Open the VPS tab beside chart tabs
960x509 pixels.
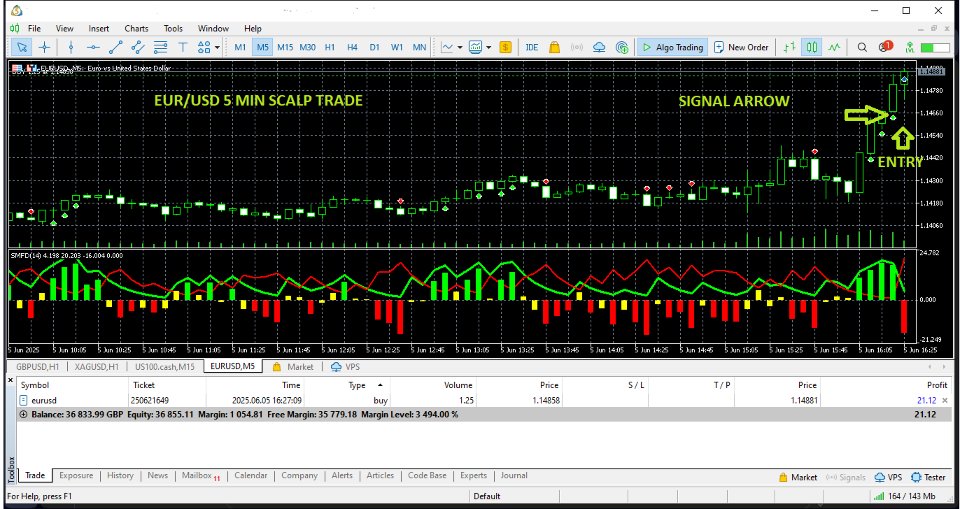point(345,367)
